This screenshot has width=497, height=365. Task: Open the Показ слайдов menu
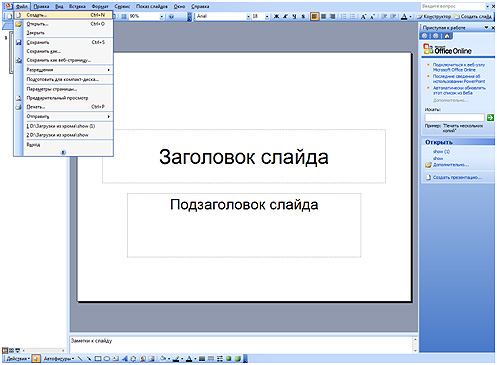[x=152, y=6]
